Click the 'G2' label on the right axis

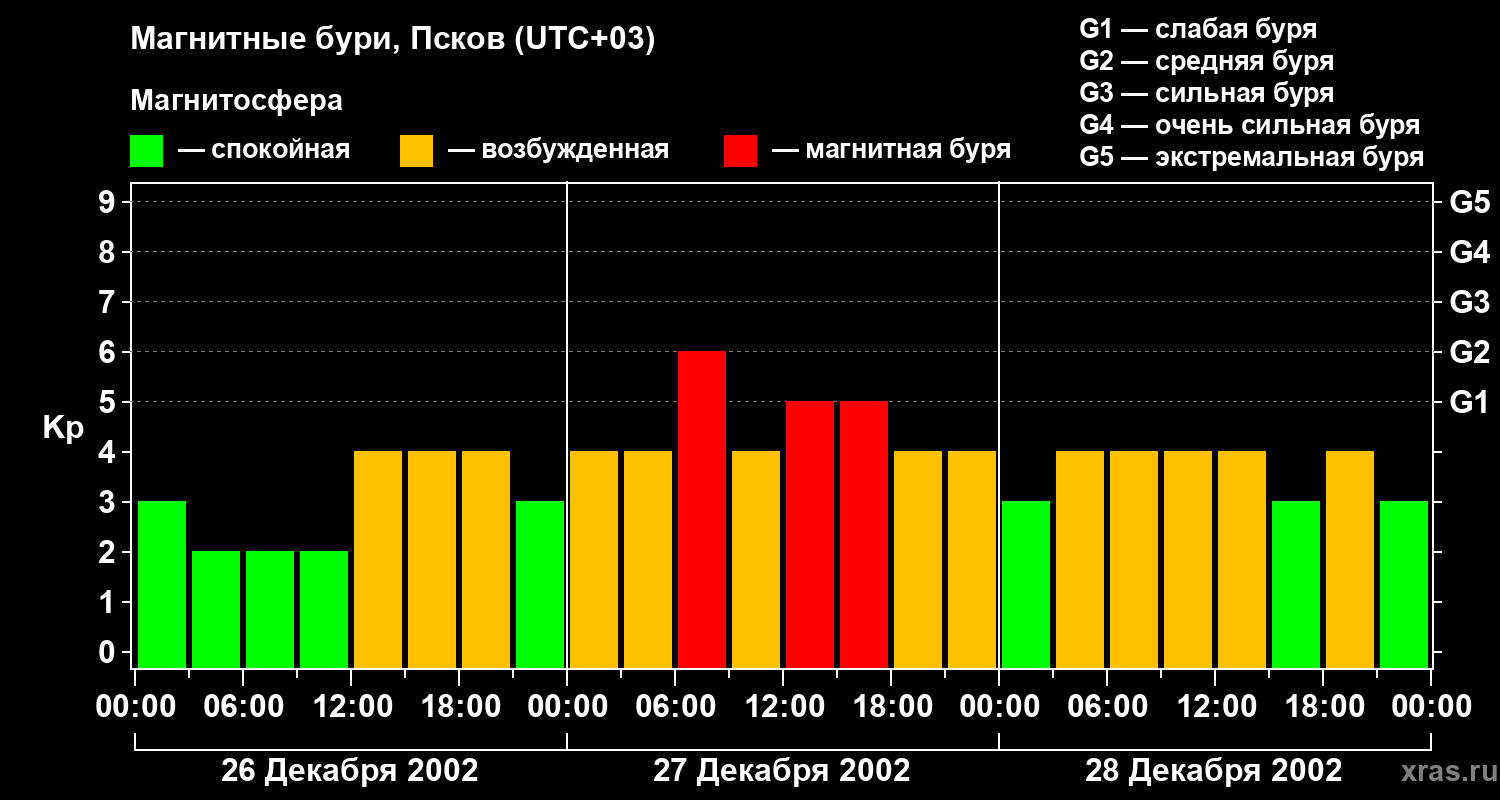(1470, 352)
